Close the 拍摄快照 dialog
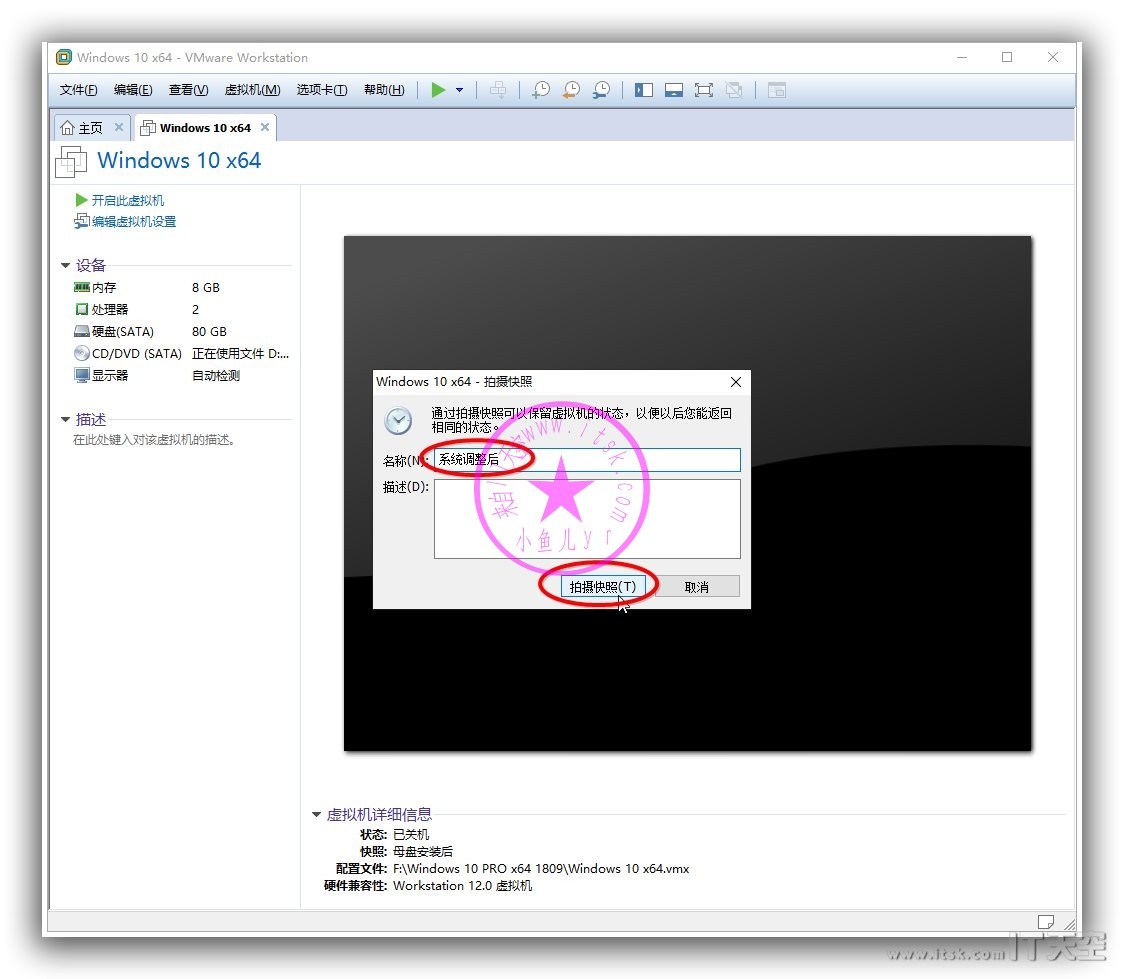This screenshot has height=979, width=1124. click(x=735, y=382)
